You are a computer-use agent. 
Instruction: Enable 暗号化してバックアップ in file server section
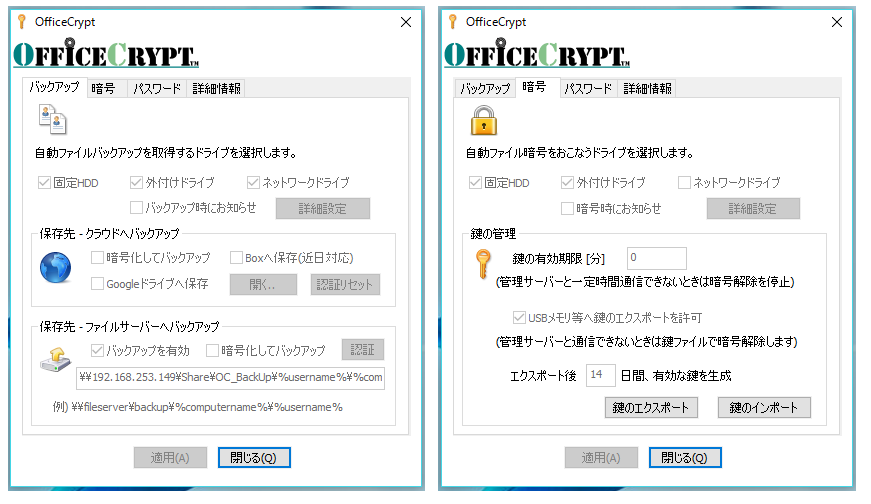click(x=212, y=351)
